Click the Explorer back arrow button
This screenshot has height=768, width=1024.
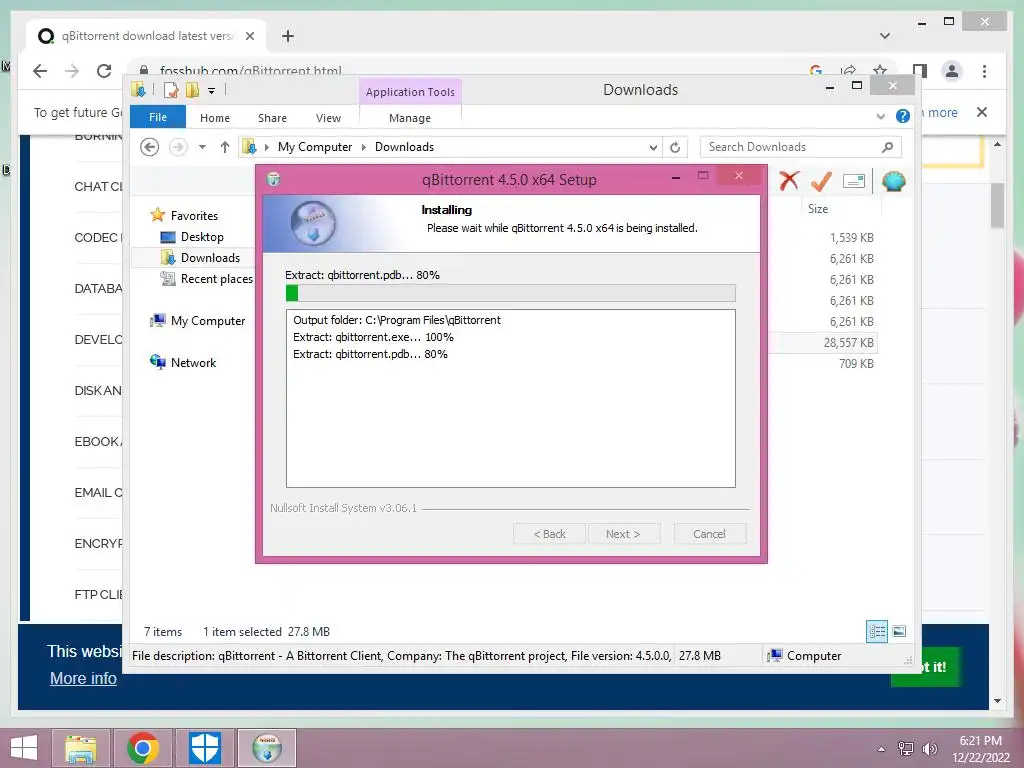(150, 147)
